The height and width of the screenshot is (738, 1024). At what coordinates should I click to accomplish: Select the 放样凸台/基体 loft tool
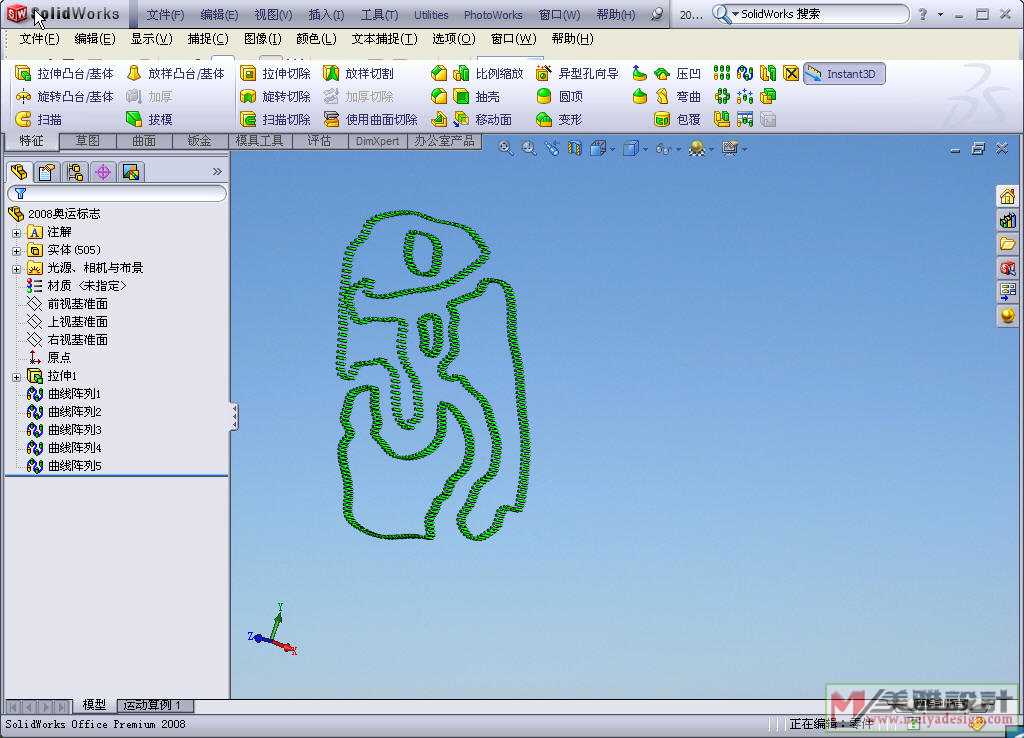click(176, 74)
